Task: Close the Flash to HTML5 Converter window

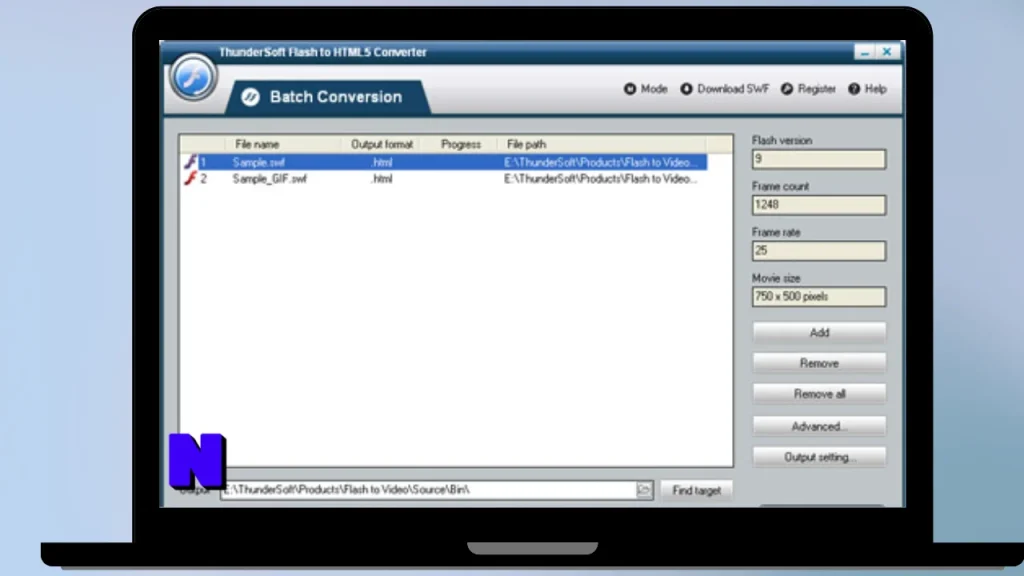Action: (x=887, y=52)
